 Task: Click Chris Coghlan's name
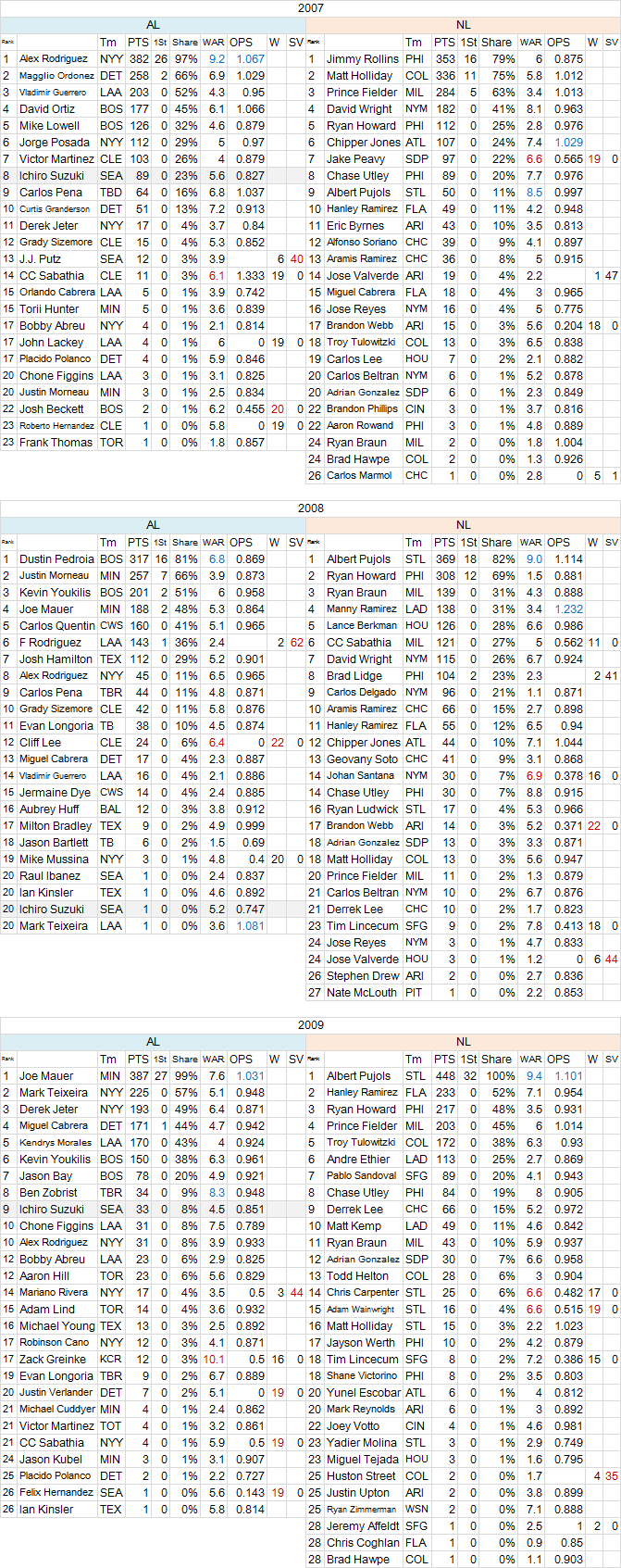(x=362, y=1543)
